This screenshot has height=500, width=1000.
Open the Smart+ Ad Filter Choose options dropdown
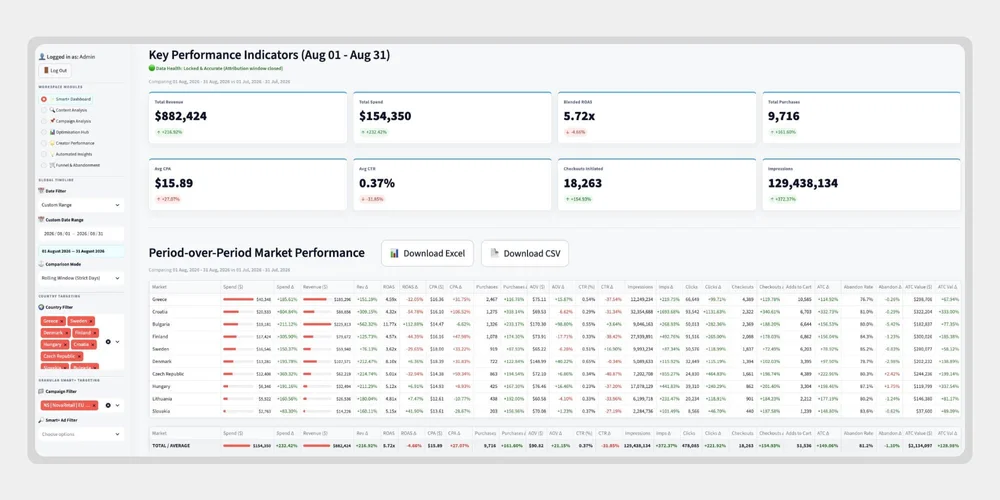(x=81, y=434)
